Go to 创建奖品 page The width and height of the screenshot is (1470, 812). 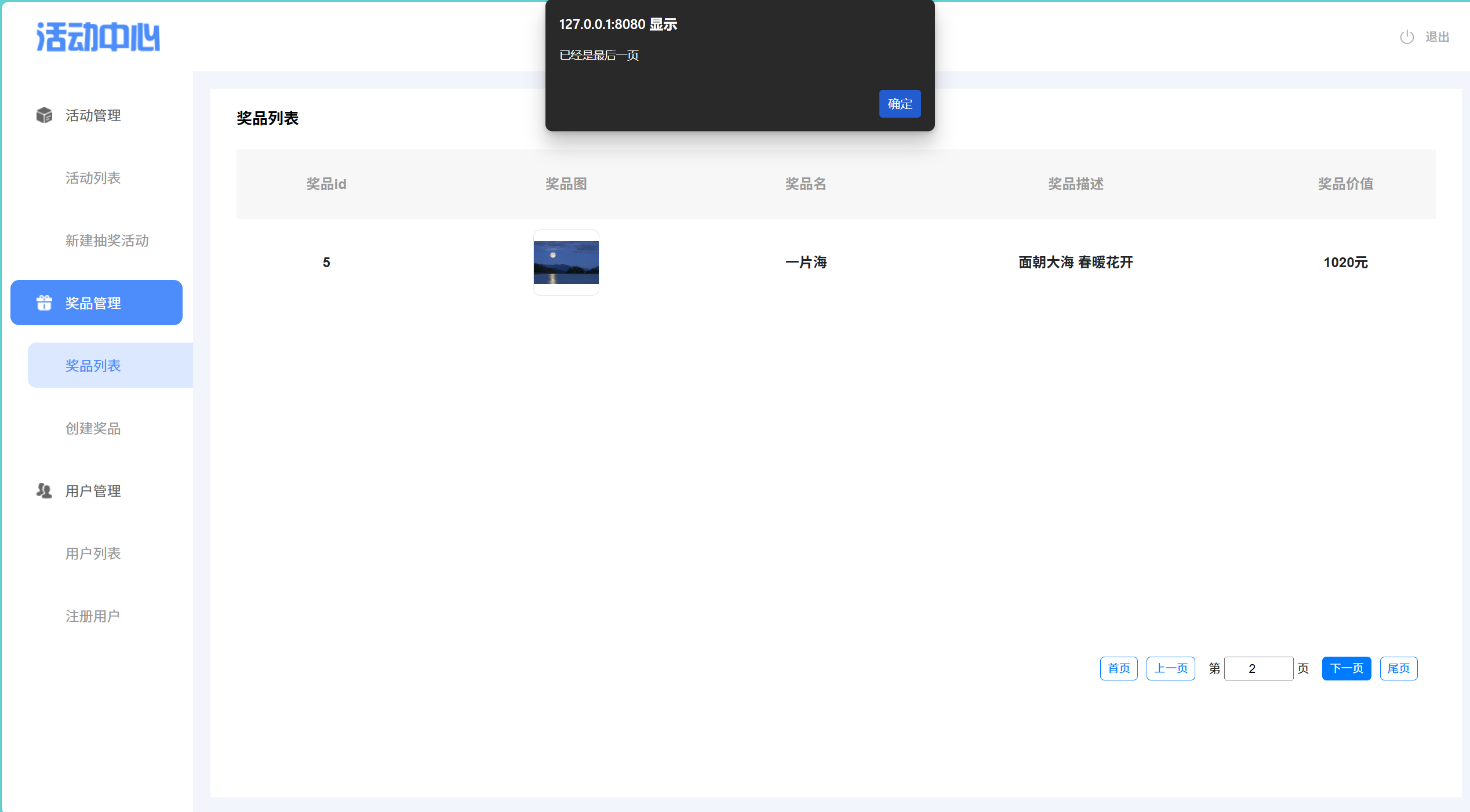pyautogui.click(x=93, y=428)
